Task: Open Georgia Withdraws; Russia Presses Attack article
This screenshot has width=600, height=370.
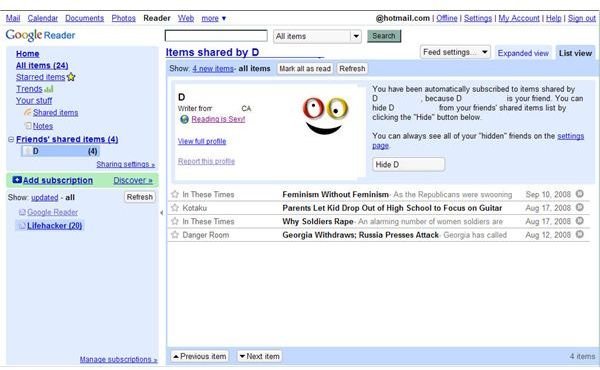Action: click(360, 235)
